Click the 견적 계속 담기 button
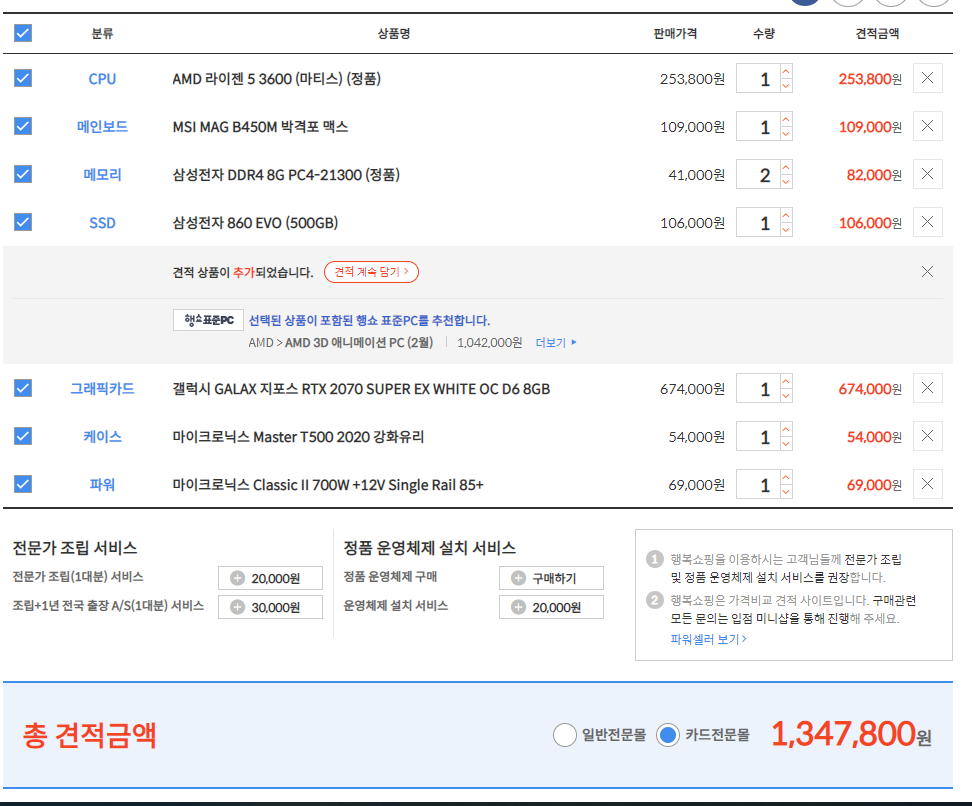 [371, 272]
